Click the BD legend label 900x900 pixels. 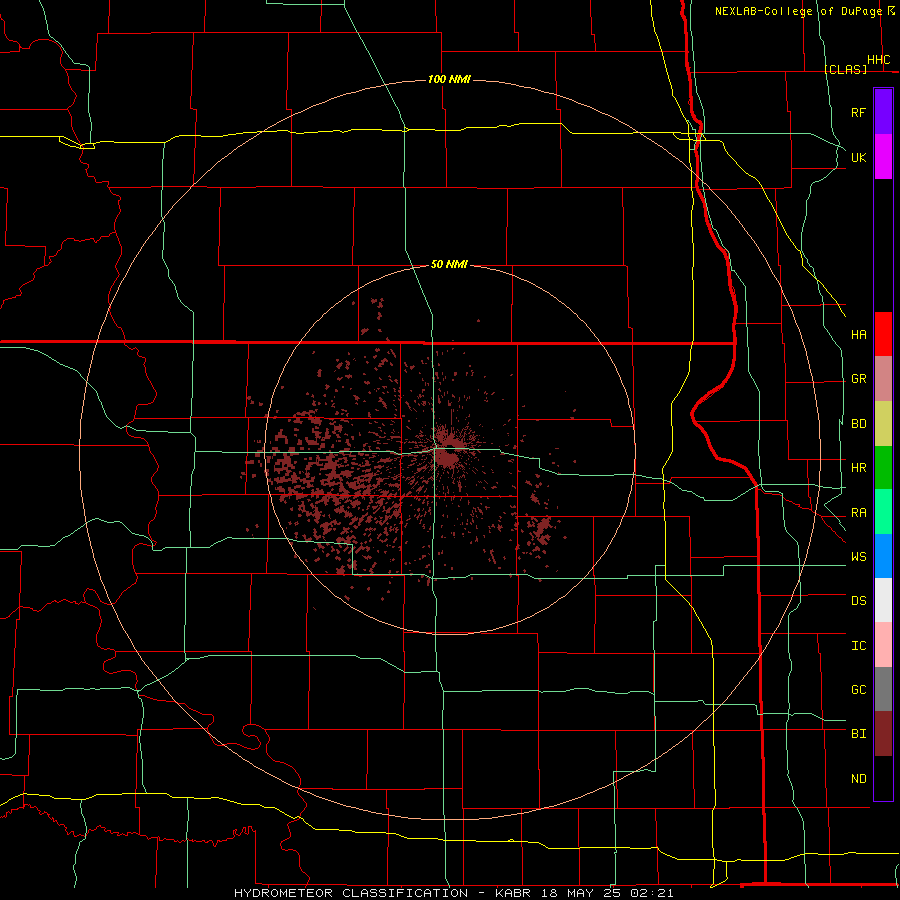pyautogui.click(x=859, y=424)
